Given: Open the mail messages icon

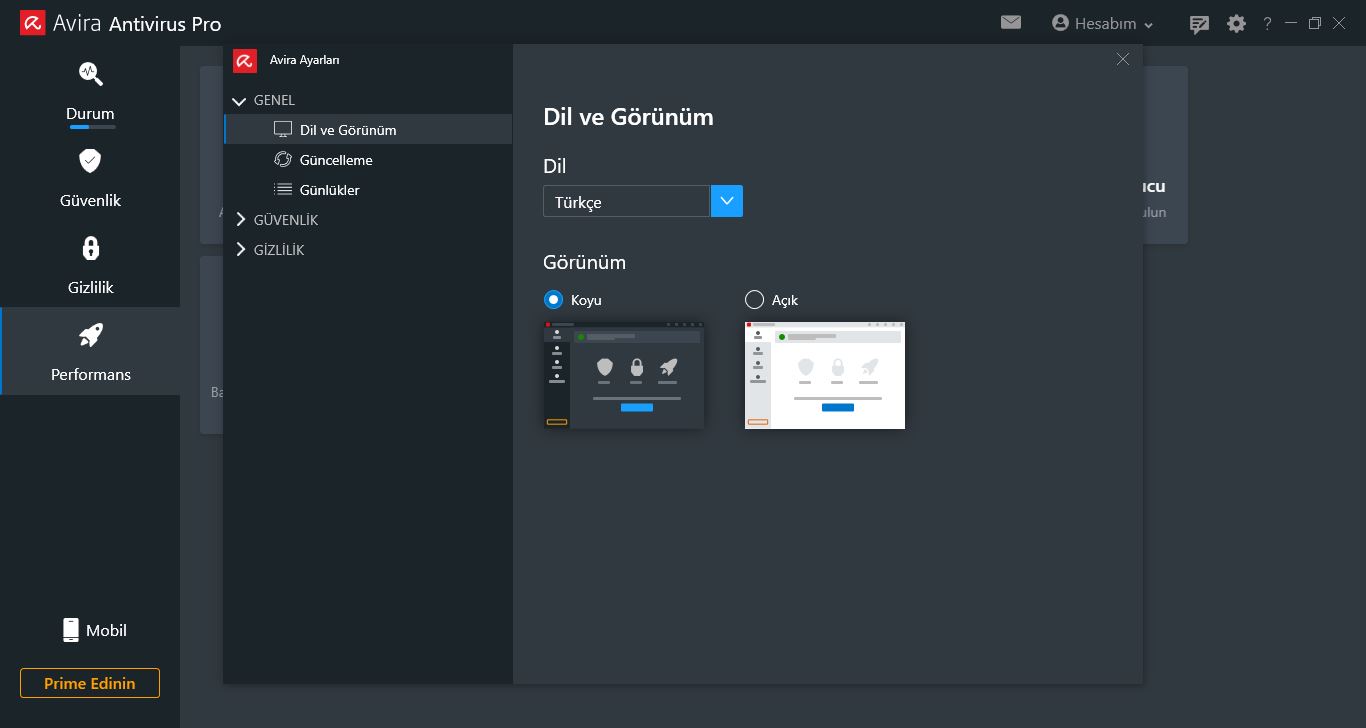Looking at the screenshot, I should pyautogui.click(x=1011, y=22).
